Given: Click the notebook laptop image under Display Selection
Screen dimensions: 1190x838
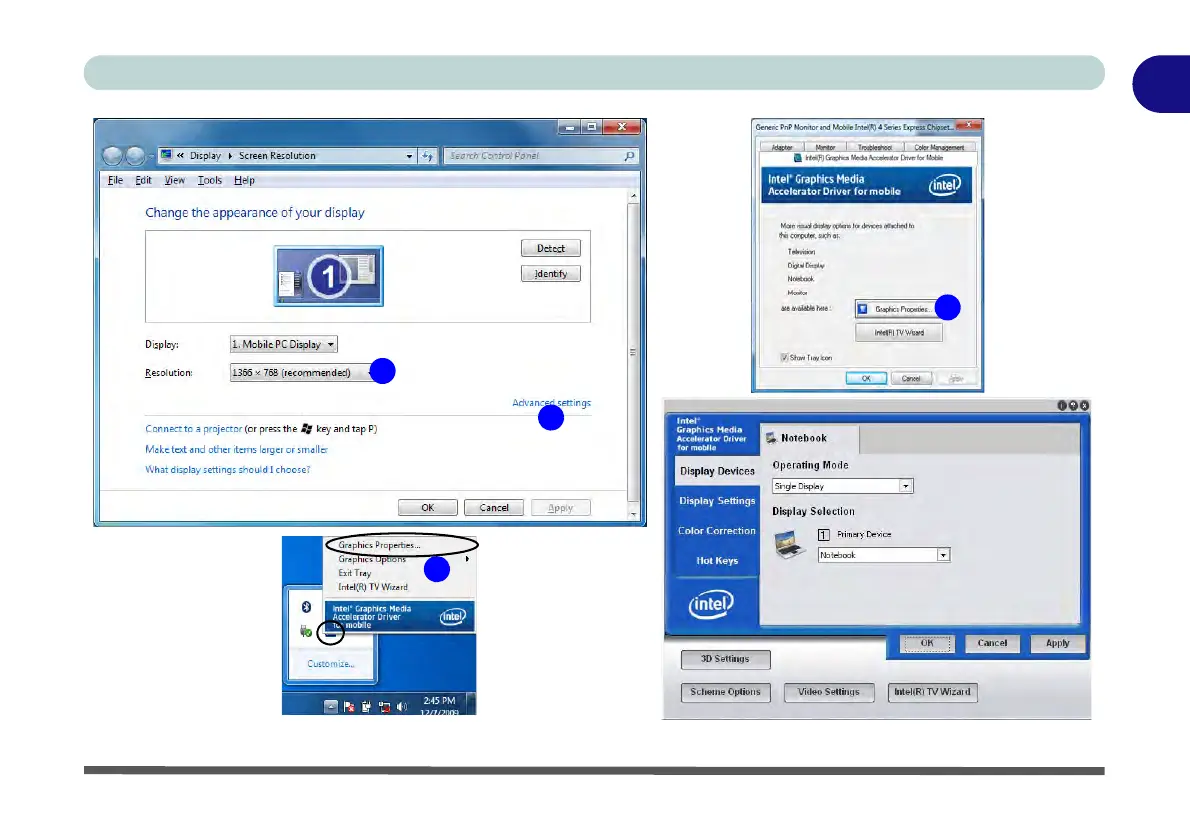Looking at the screenshot, I should point(789,543).
